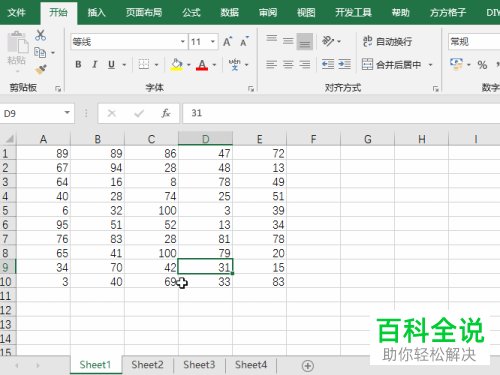This screenshot has width=500, height=375.
Task: Click the Copy icon
Action: [40, 53]
